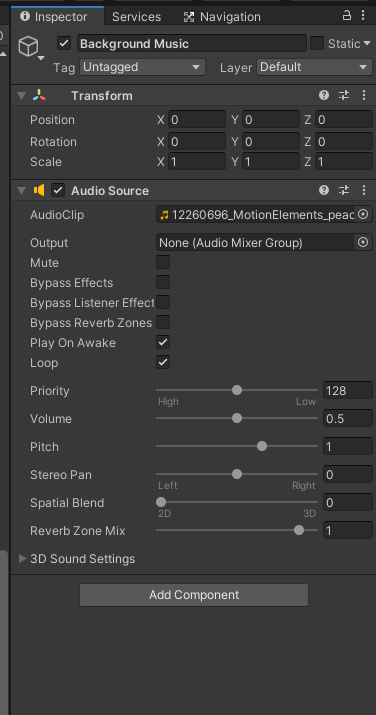Disable the Audio Source component checkbox
Screen dimensions: 376x715
[x=58, y=190]
